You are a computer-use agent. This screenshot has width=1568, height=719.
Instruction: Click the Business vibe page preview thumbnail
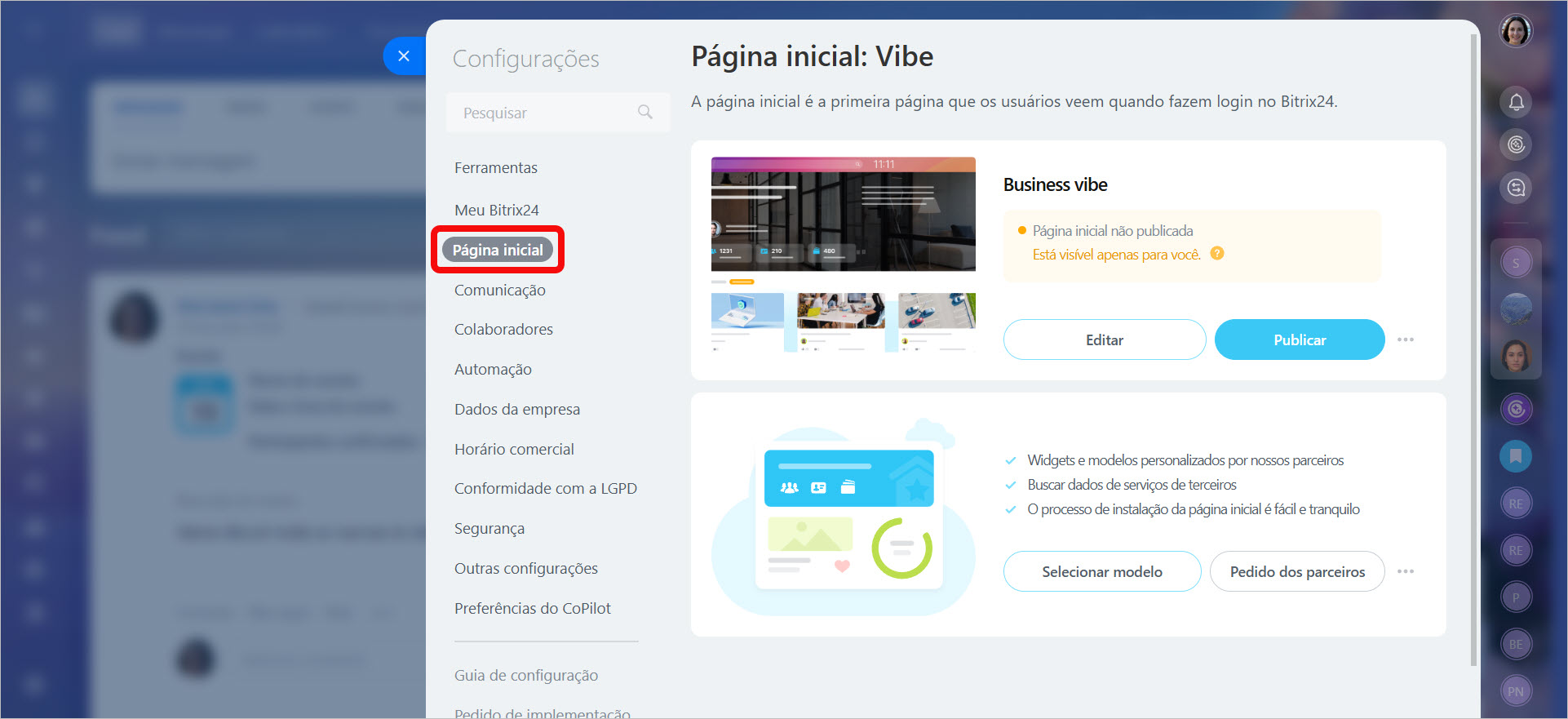(x=844, y=255)
